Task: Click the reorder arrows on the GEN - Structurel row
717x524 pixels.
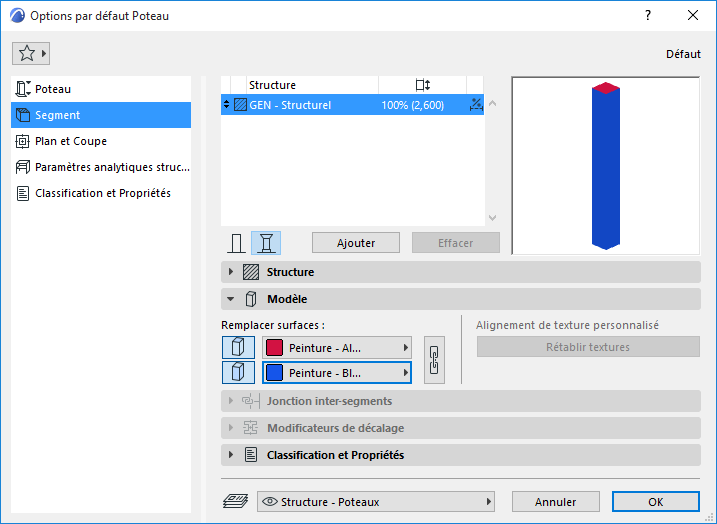Action: coord(226,105)
